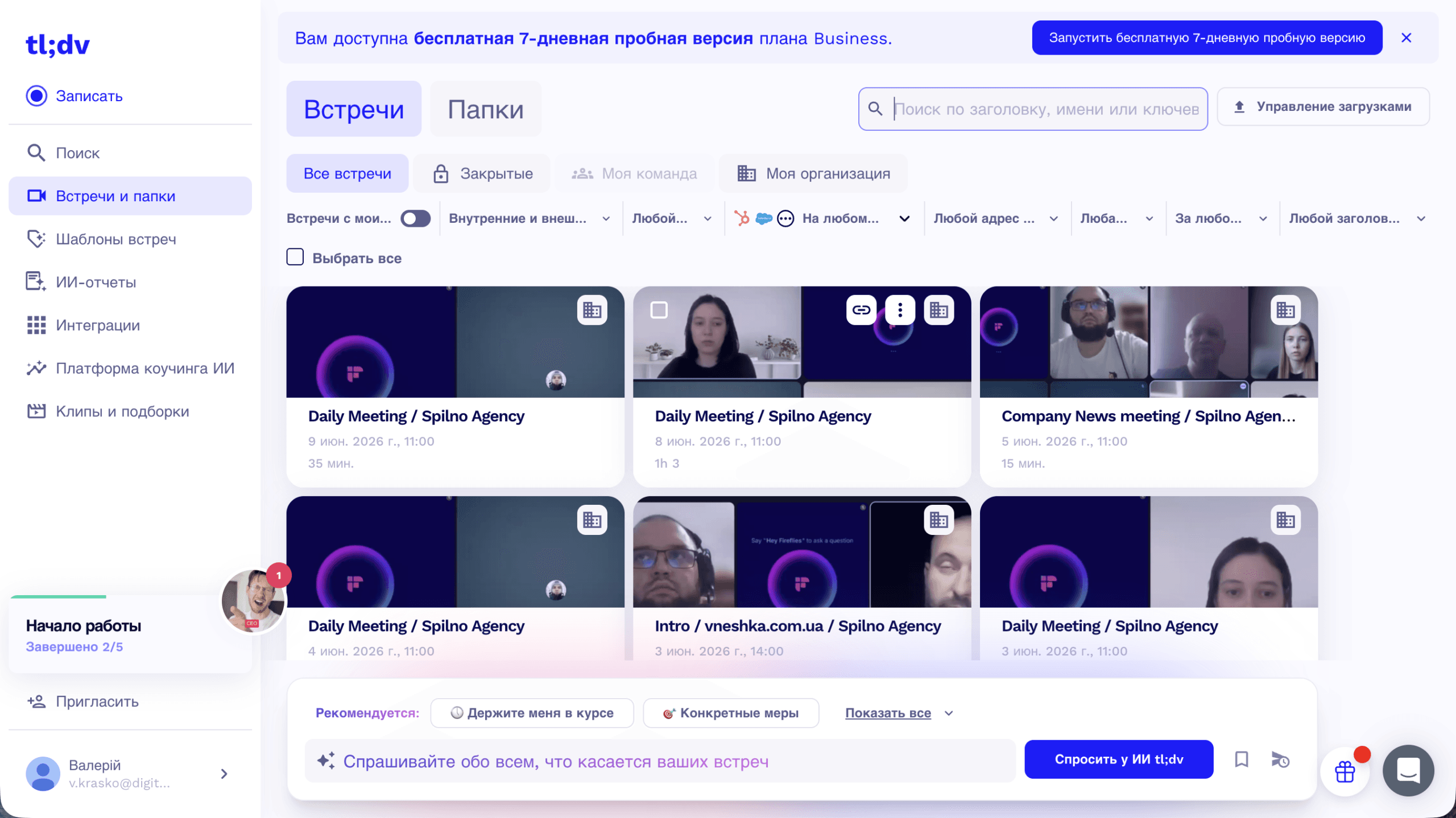This screenshot has width=1456, height=818.
Task: Open the Начало работы onboarding card
Action: [130, 635]
